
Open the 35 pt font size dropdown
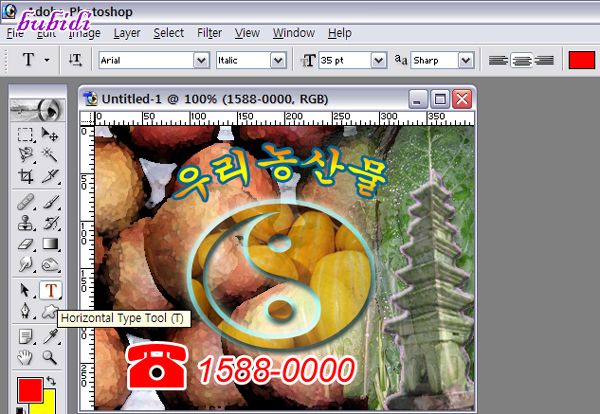click(378, 60)
